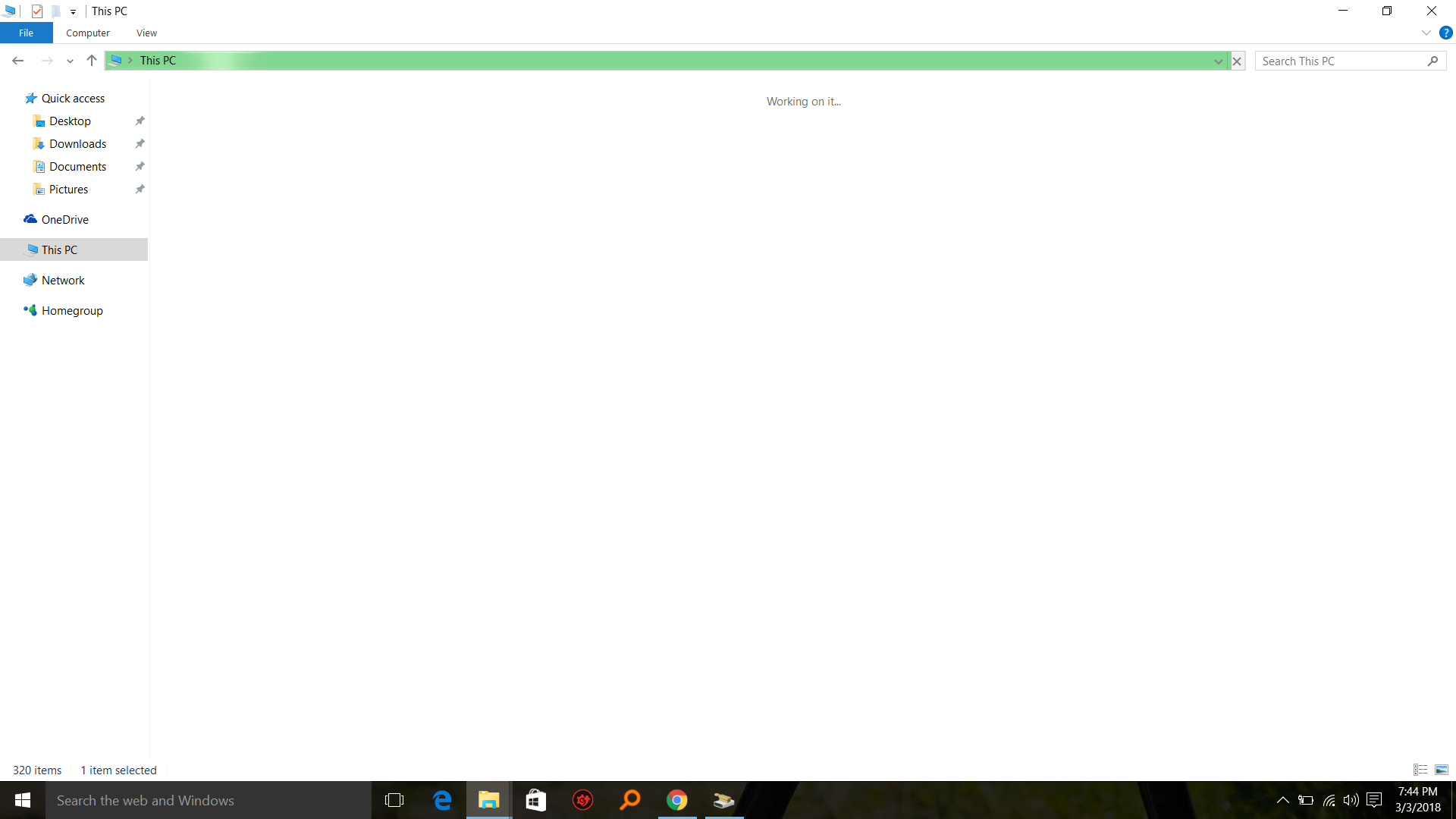
Task: Open Action Center notifications icon
Action: pyautogui.click(x=1374, y=800)
